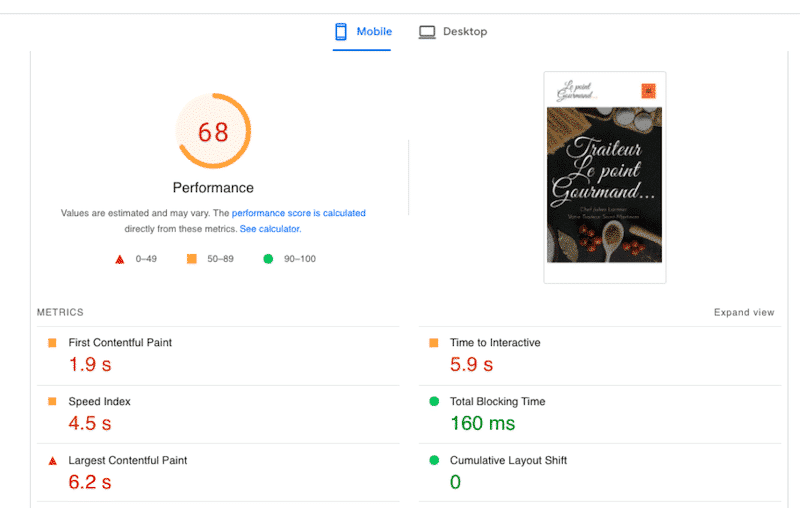Viewport: 800px width, 508px height.
Task: Click green circle beside Cumulative Layout Shift
Action: (434, 461)
